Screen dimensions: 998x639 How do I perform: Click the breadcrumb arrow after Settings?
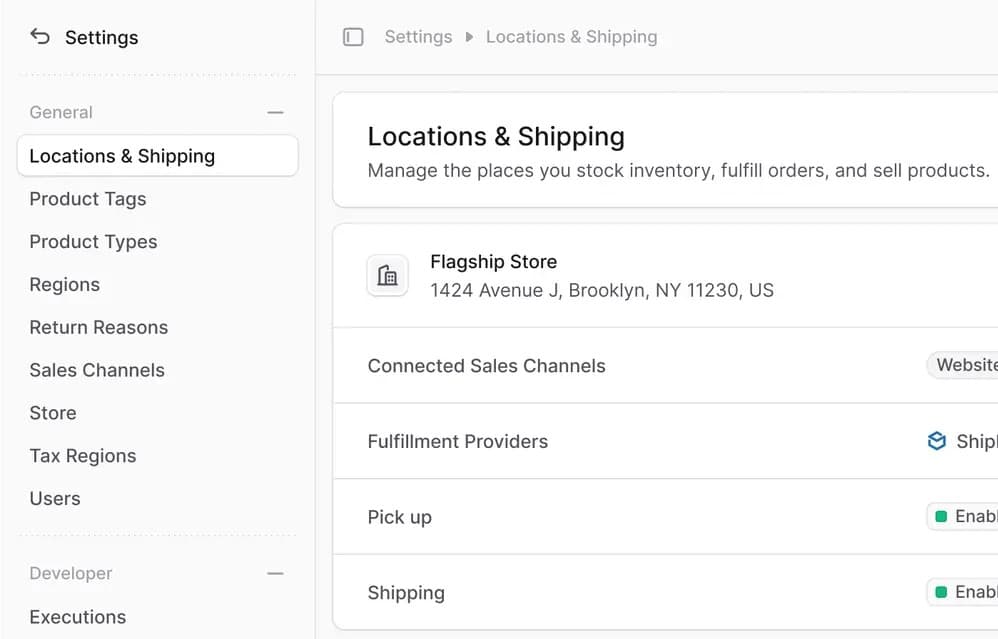click(466, 36)
